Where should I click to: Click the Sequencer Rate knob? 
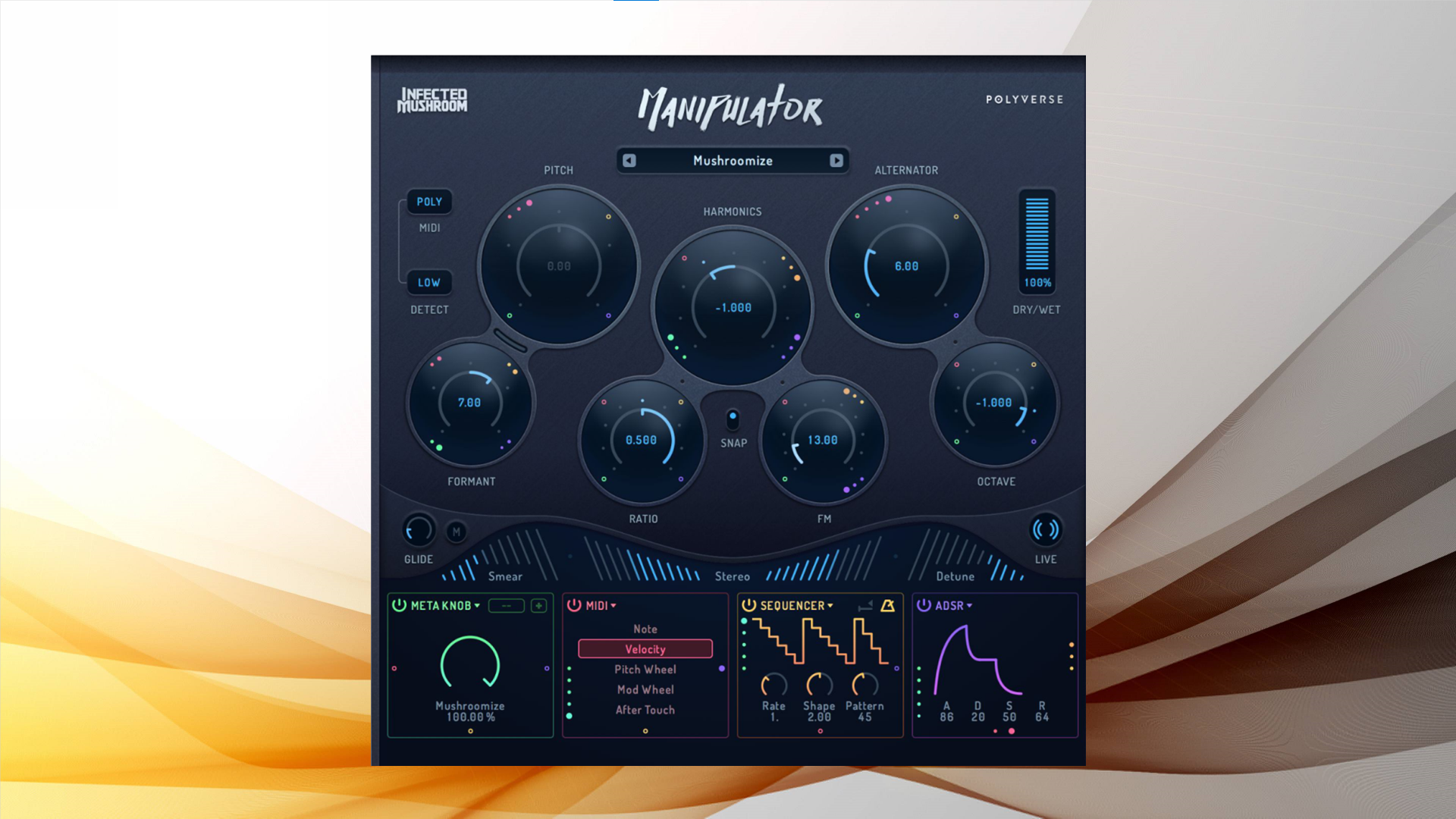tap(773, 685)
